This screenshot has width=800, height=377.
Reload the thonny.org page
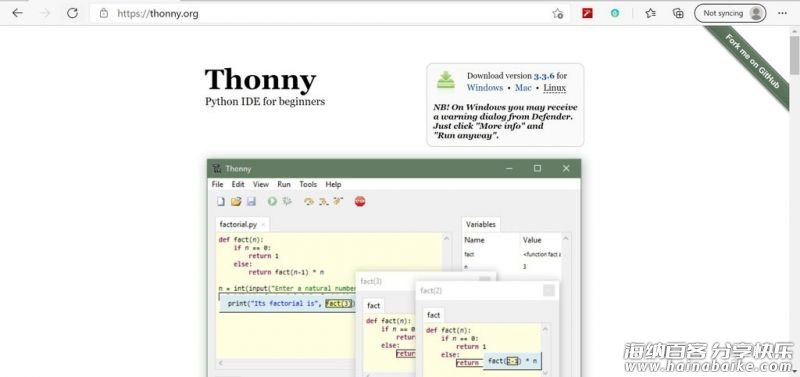72,13
